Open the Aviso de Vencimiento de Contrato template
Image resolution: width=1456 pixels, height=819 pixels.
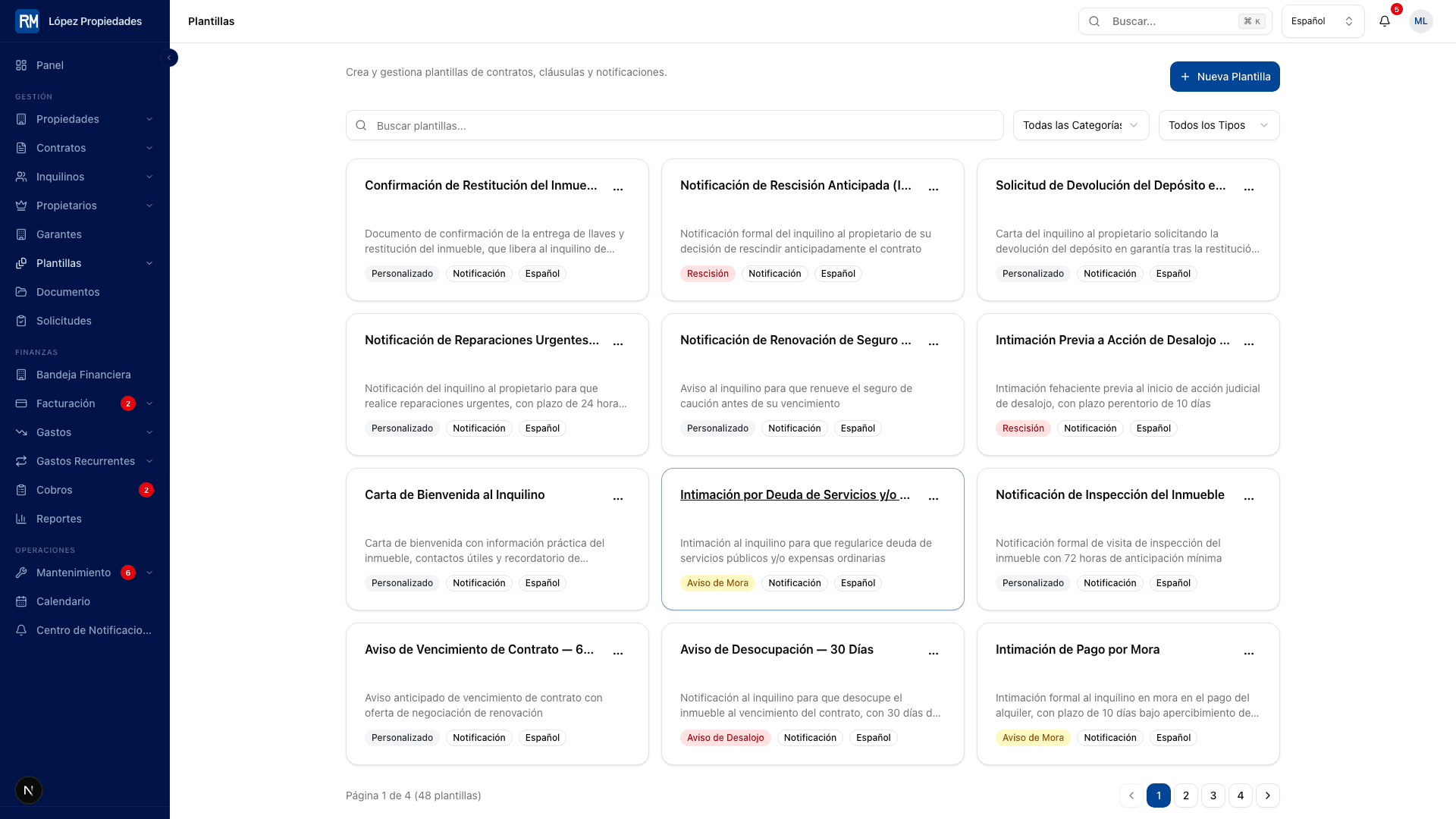pyautogui.click(x=479, y=649)
